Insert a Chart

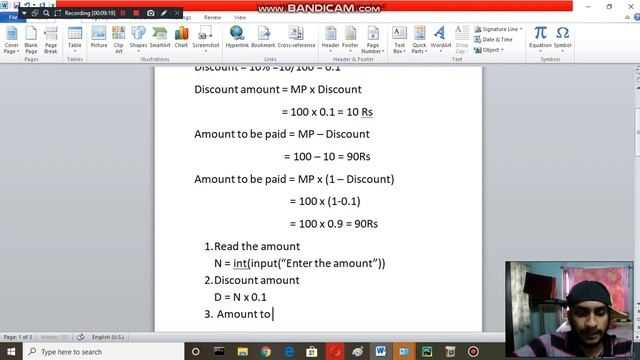point(181,38)
